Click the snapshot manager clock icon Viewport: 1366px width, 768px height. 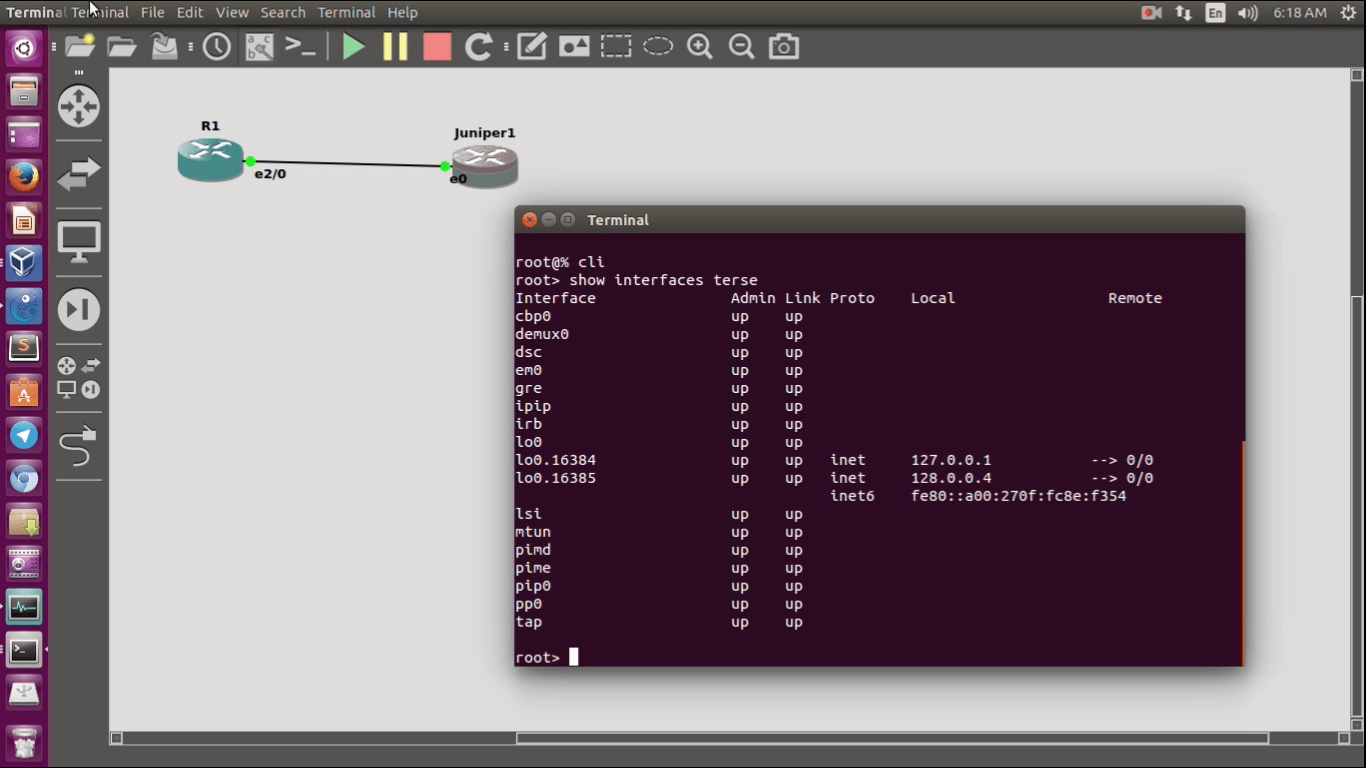[x=216, y=47]
